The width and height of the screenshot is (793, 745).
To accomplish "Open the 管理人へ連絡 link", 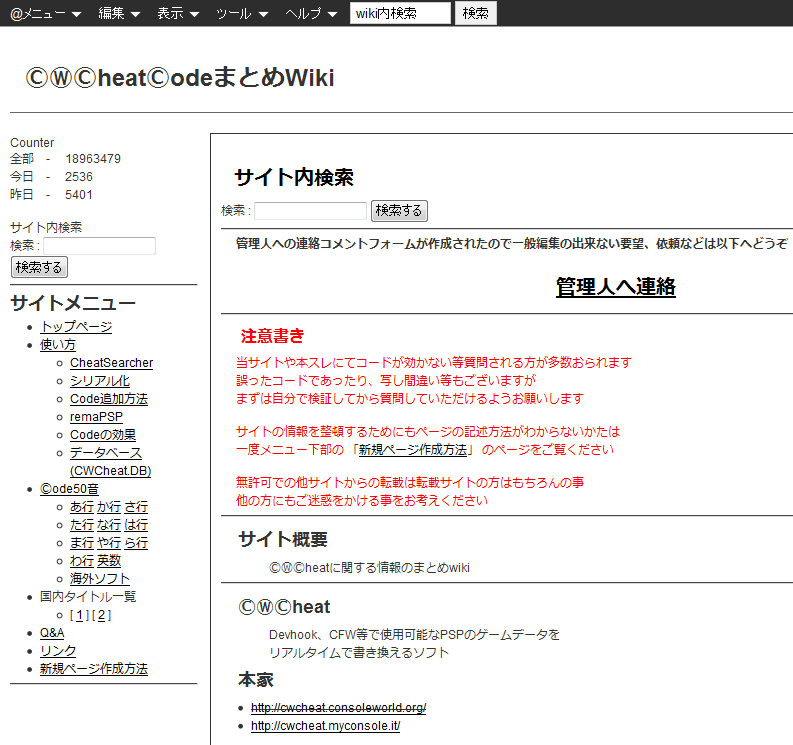I will pos(615,287).
